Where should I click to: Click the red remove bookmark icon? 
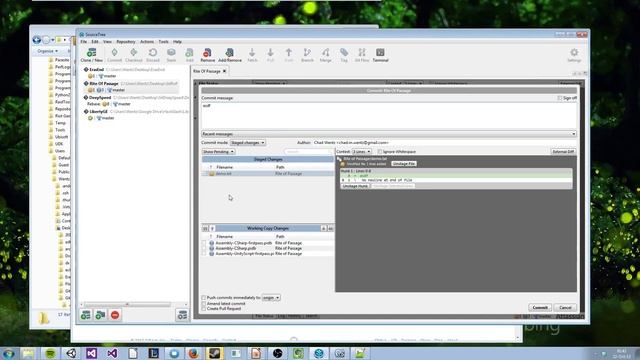click(x=115, y=315)
